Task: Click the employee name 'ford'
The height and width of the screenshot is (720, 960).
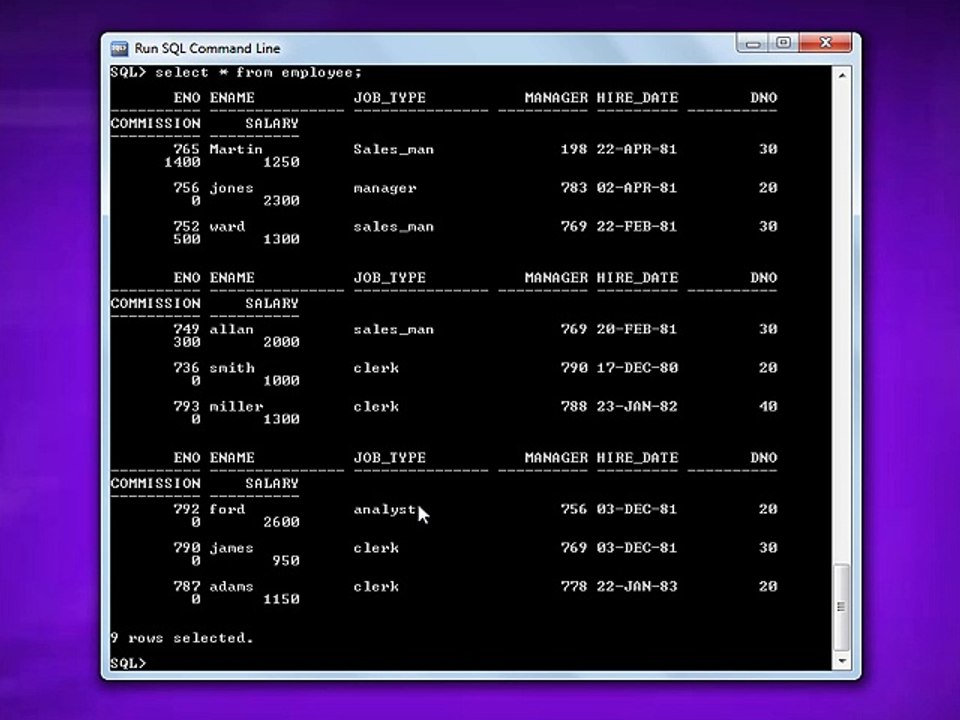Action: click(227, 509)
